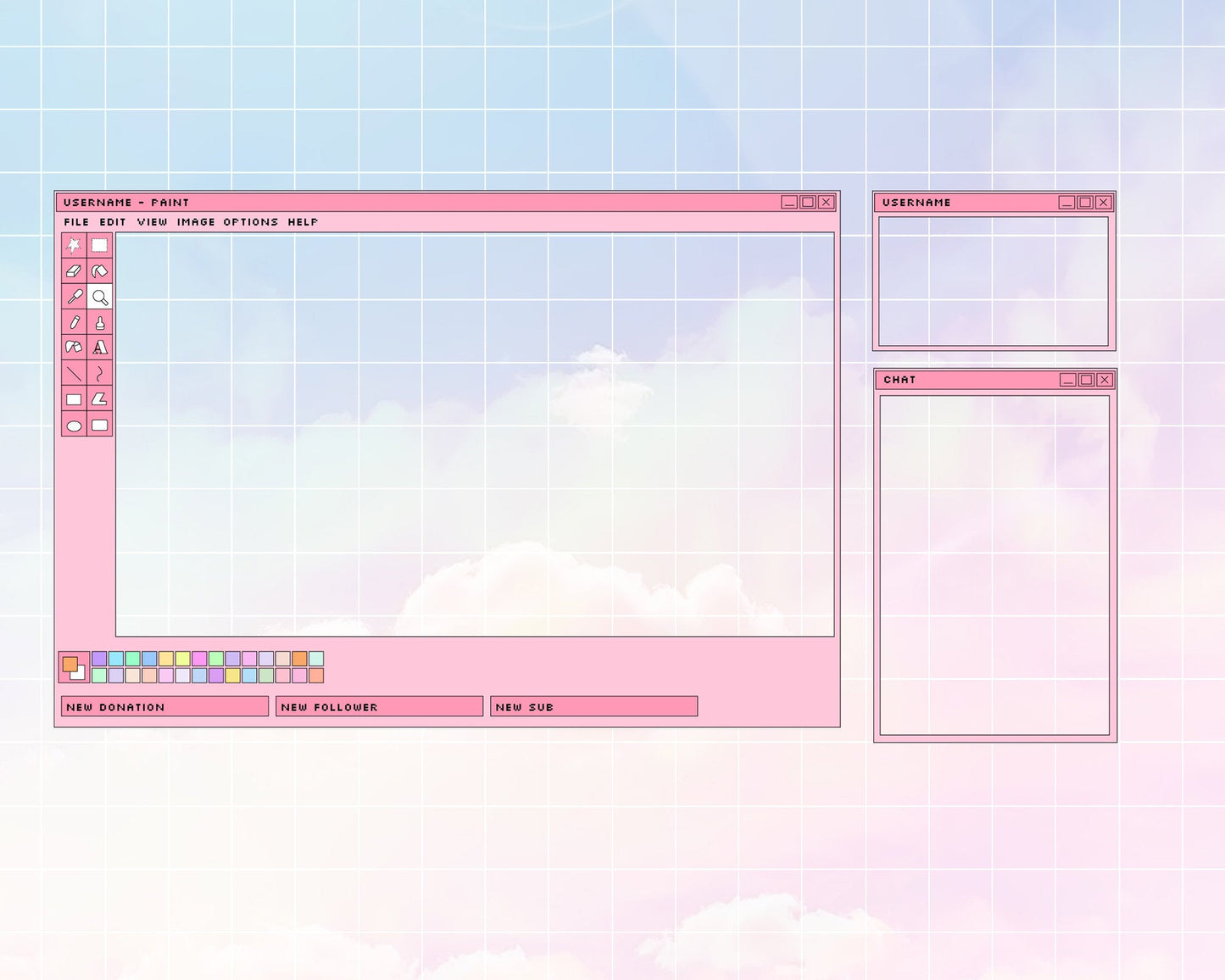This screenshot has width=1225, height=980.
Task: Select the Rounded Rectangle tool
Action: click(99, 425)
